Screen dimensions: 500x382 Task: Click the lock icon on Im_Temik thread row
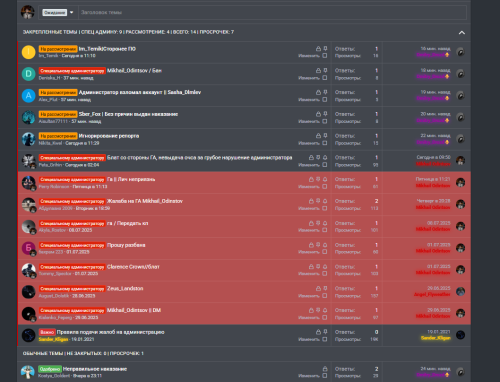(318, 49)
